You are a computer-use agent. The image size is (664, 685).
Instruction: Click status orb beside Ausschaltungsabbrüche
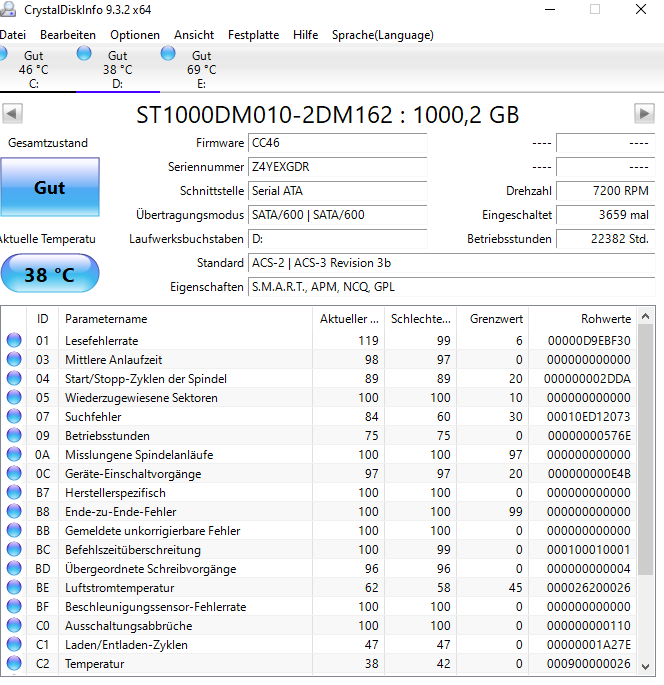click(14, 625)
